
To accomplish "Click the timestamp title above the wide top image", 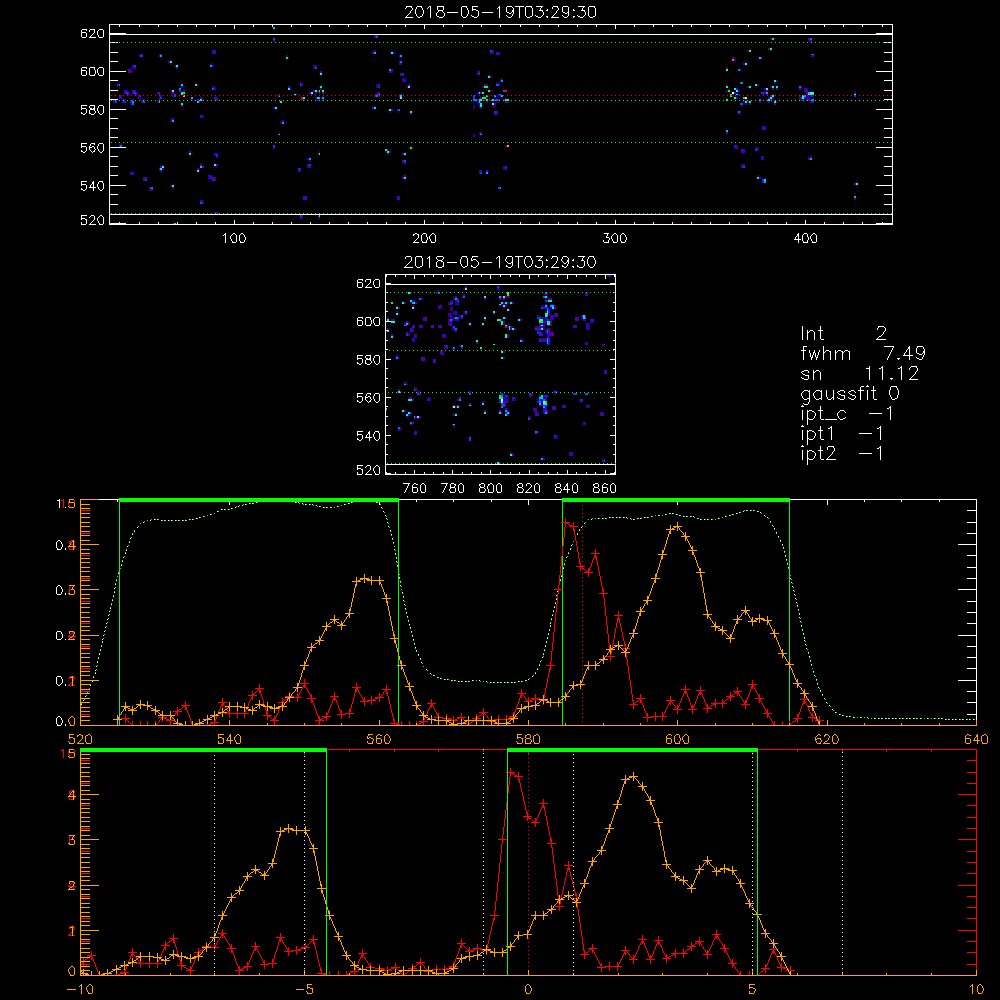I will [501, 12].
